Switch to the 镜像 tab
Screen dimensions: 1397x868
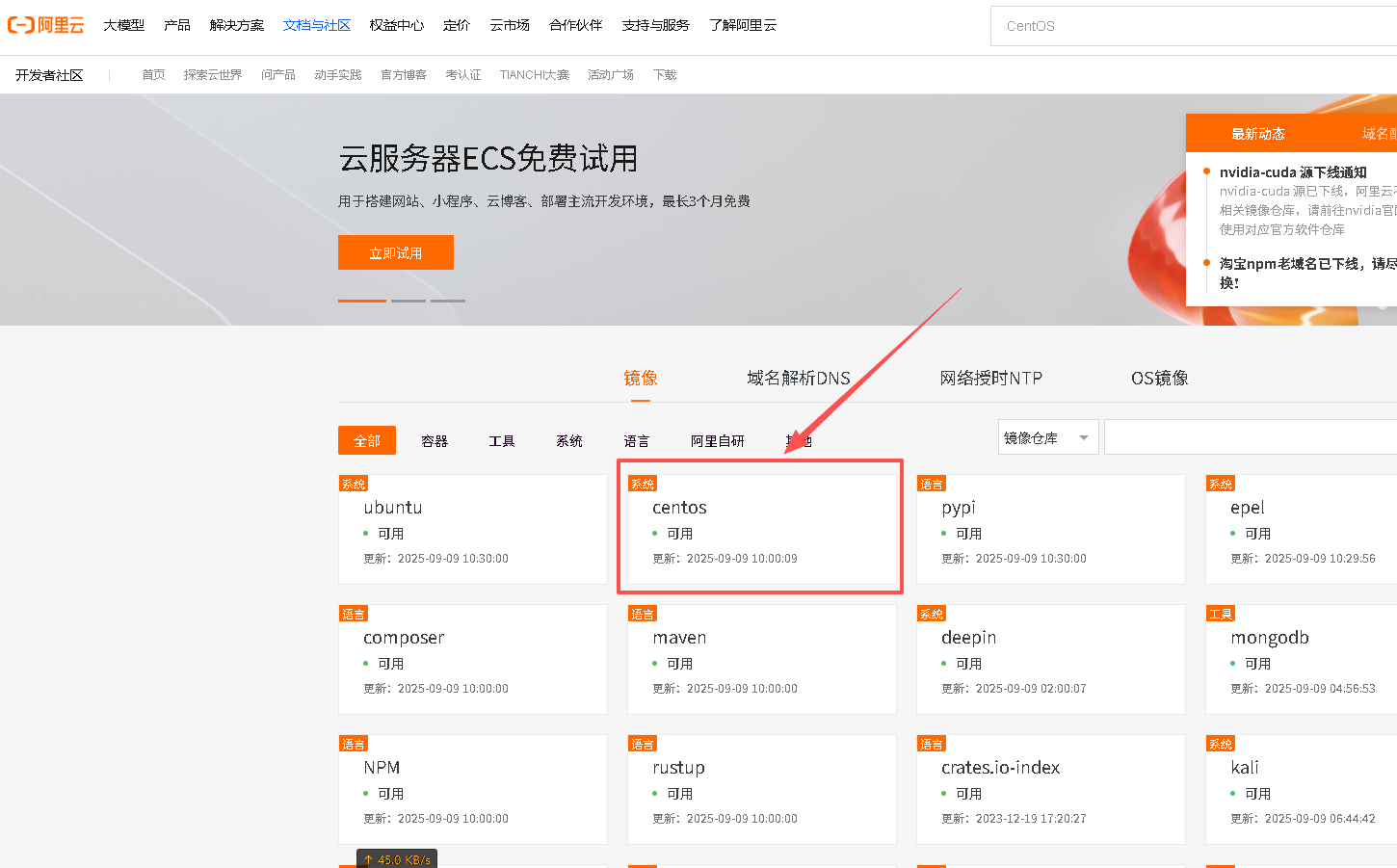tap(641, 378)
